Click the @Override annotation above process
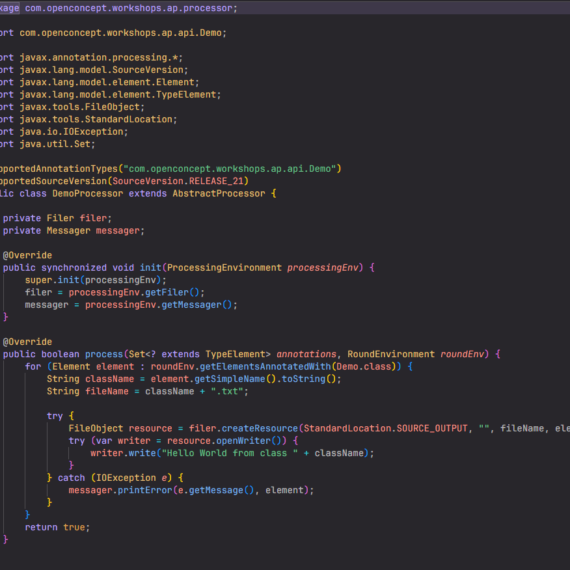570x570 pixels. (27, 342)
